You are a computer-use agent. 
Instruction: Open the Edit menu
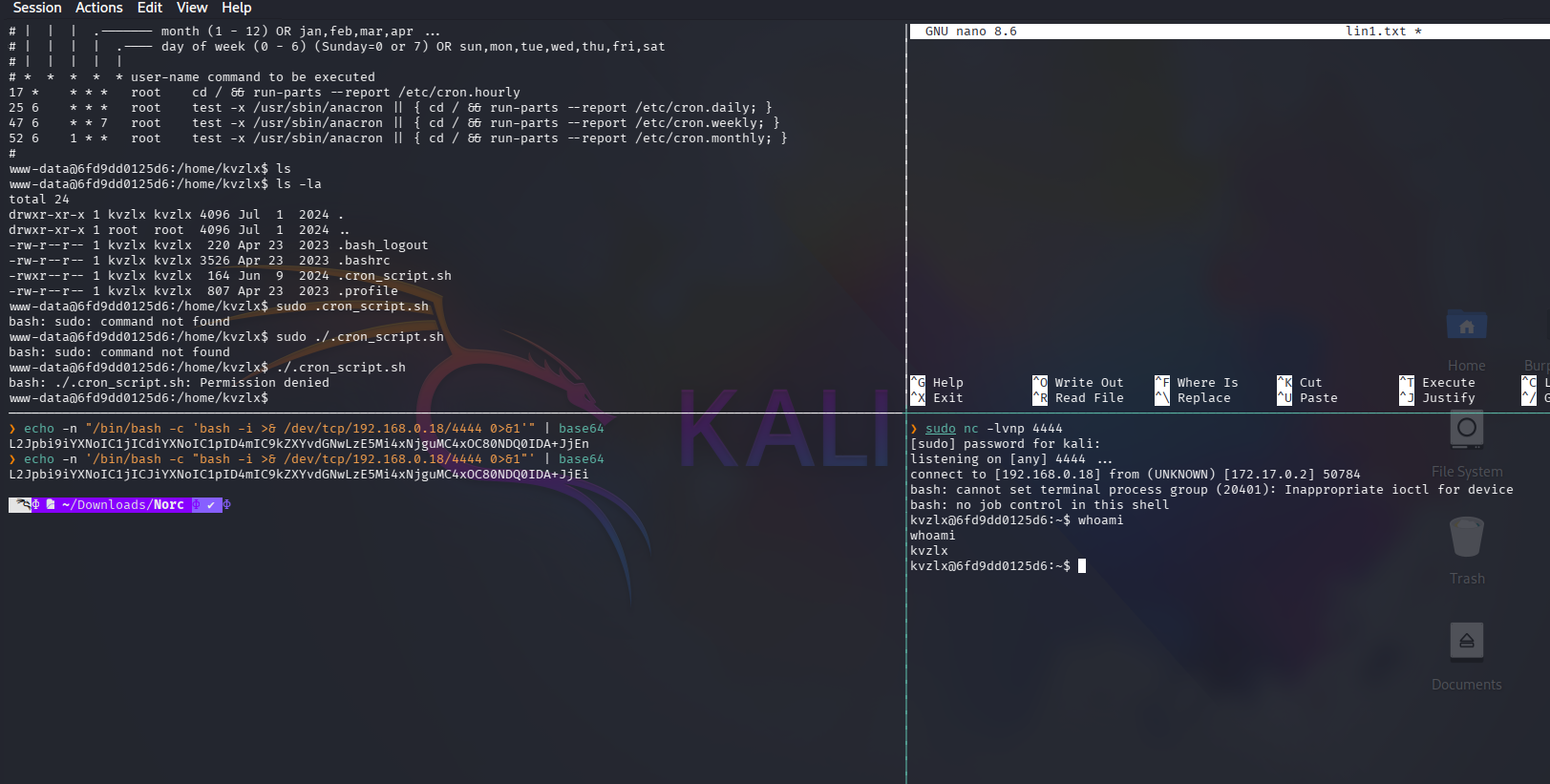coord(150,8)
